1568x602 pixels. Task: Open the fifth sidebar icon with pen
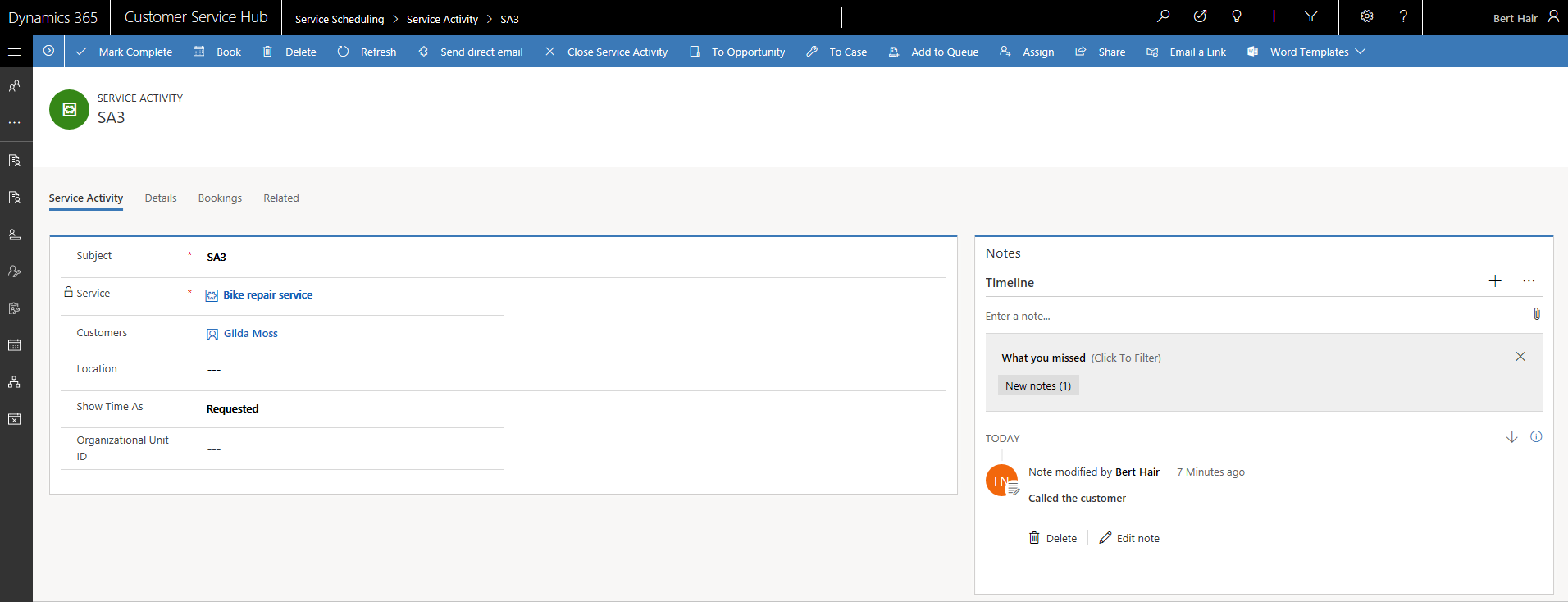14,308
